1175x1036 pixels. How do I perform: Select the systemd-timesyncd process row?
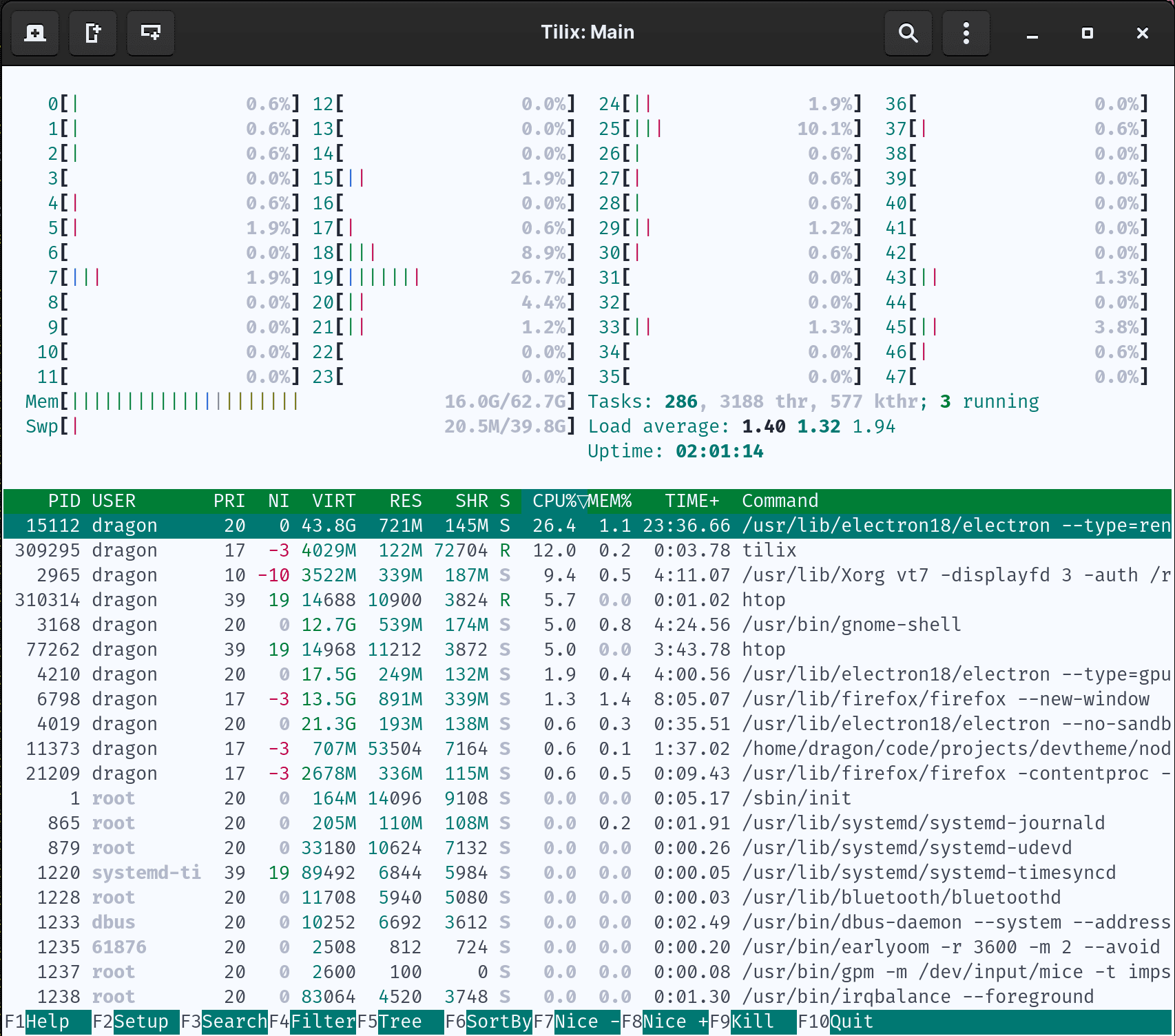(x=587, y=873)
